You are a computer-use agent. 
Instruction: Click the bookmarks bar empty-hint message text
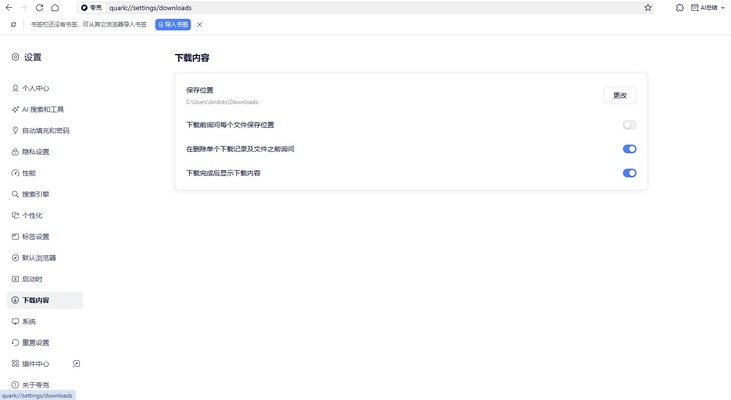(89, 24)
